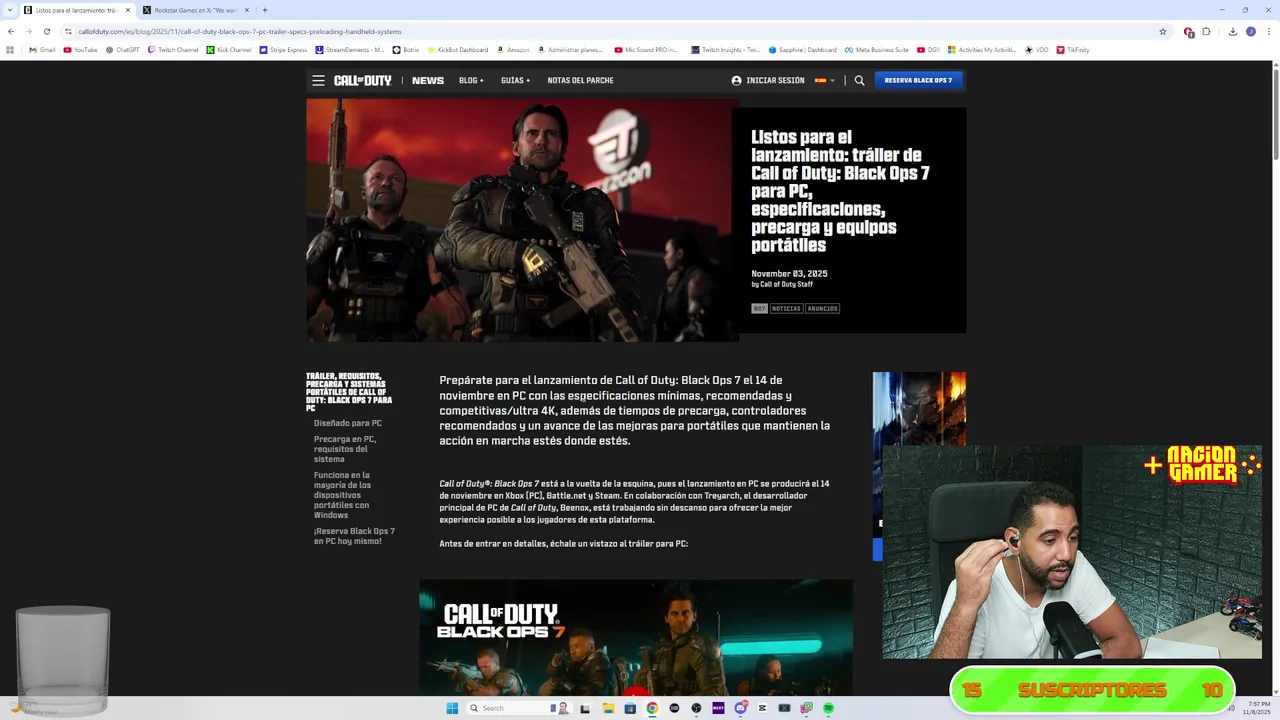Image resolution: width=1280 pixels, height=720 pixels.
Task: Jump to ¡Reserva Black Ops 7 section
Action: pos(354,536)
